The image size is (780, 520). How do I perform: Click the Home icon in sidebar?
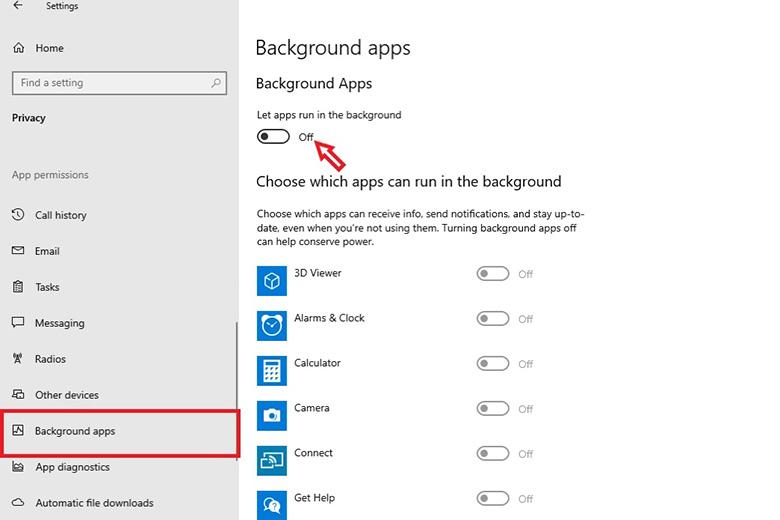tap(18, 48)
